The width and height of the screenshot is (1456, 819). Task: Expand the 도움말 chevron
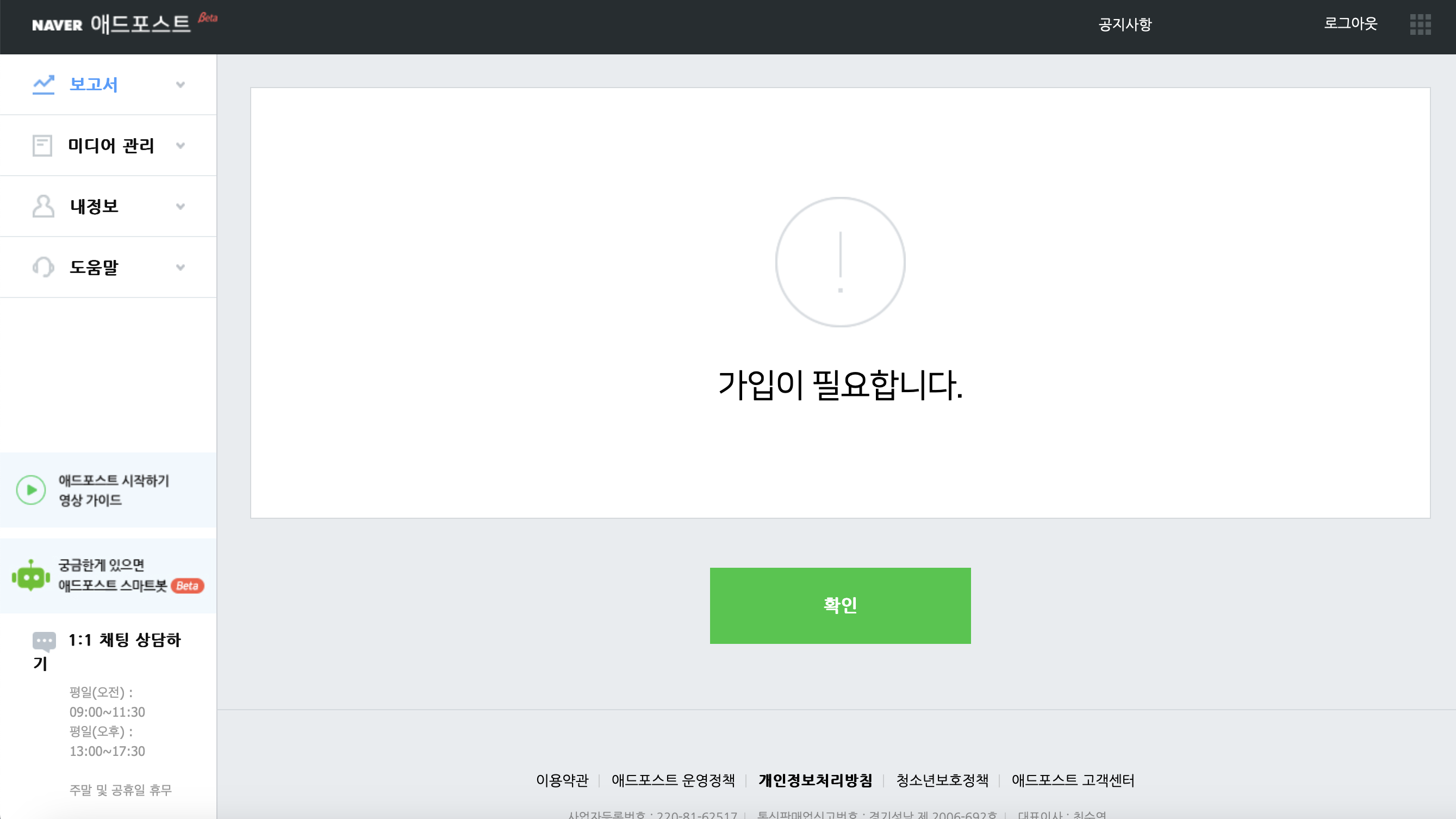181,268
